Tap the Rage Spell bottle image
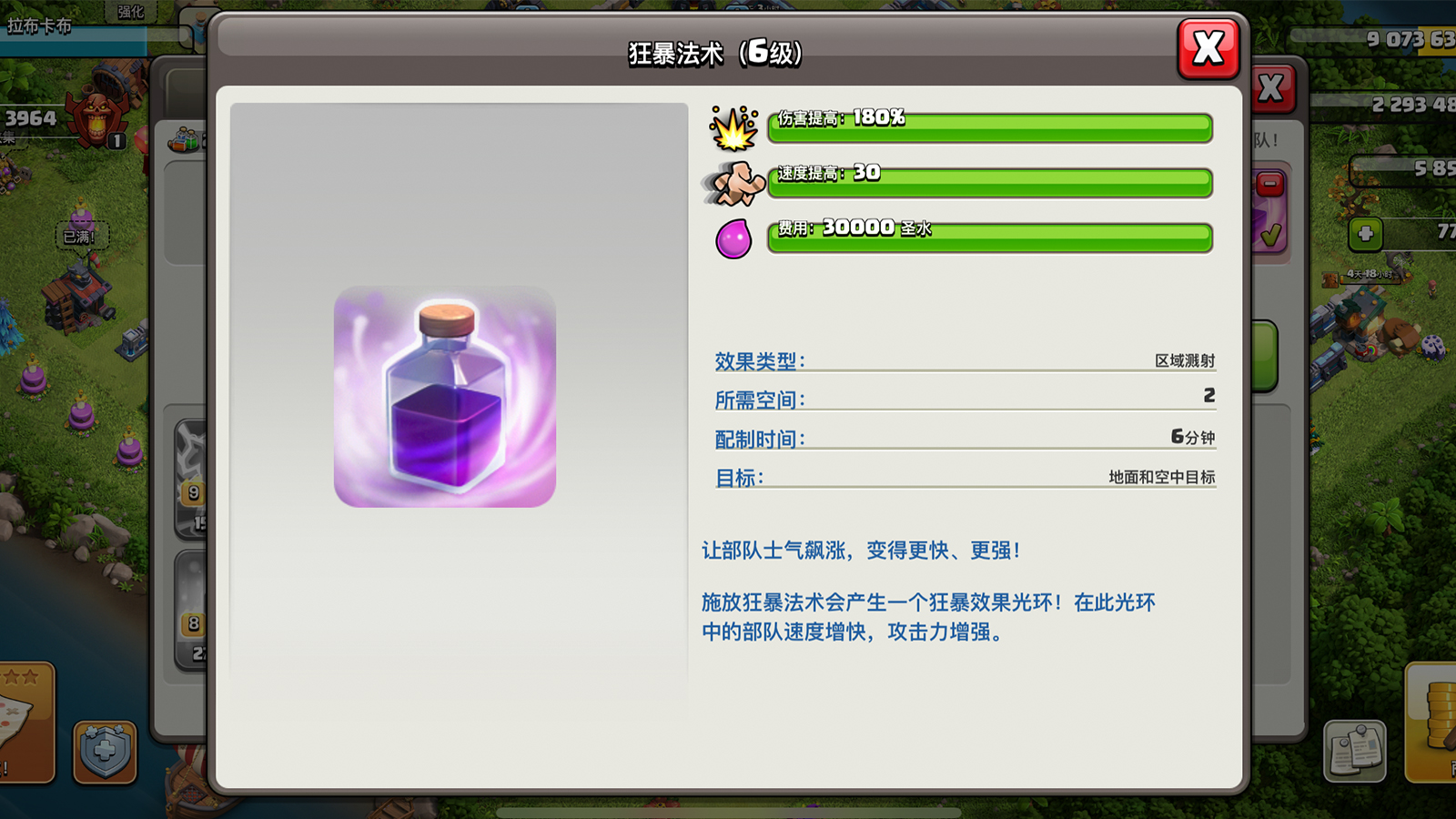Screen dimensions: 1456x819 tap(445, 397)
